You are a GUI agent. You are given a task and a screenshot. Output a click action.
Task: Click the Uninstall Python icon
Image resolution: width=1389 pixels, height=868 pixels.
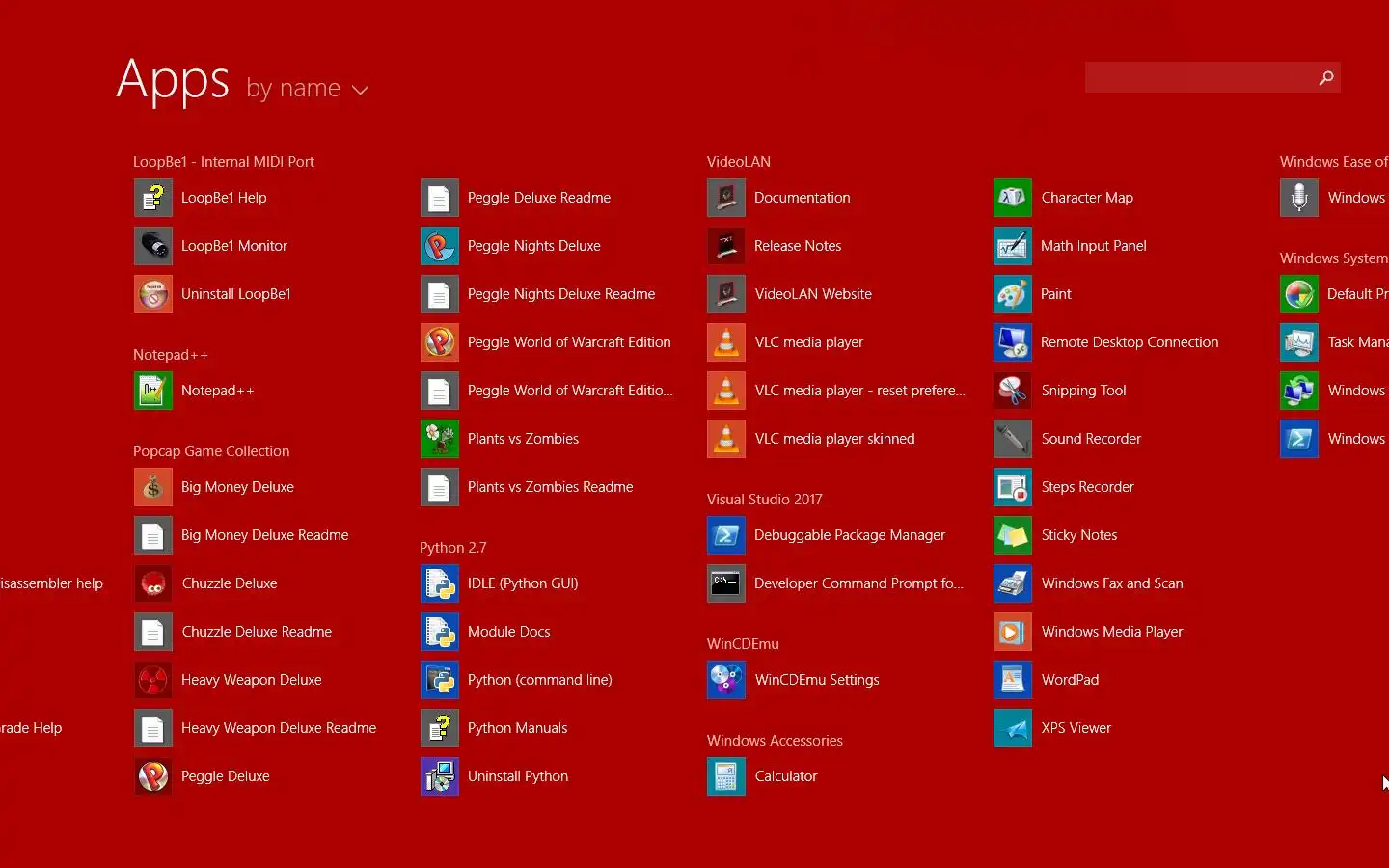pos(439,776)
